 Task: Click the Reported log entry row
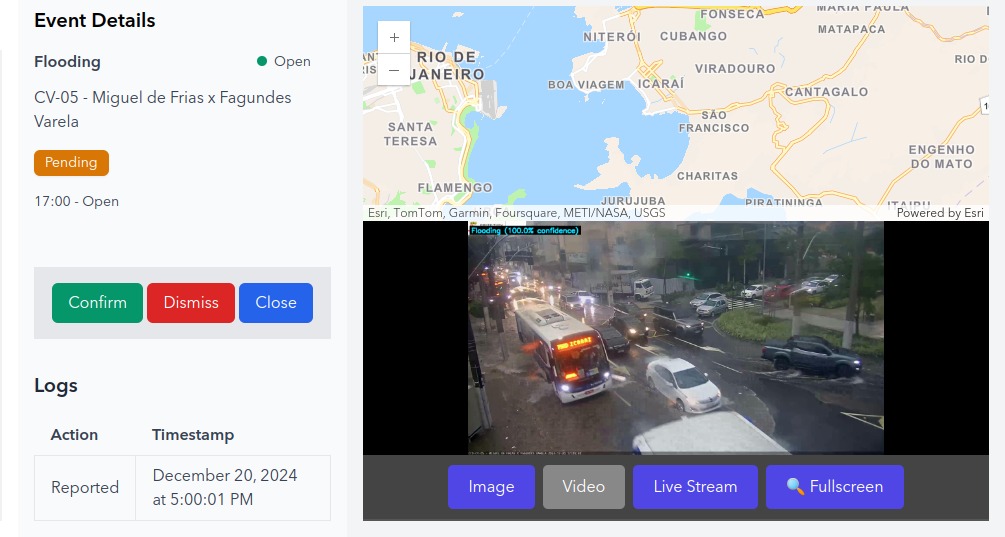point(183,488)
